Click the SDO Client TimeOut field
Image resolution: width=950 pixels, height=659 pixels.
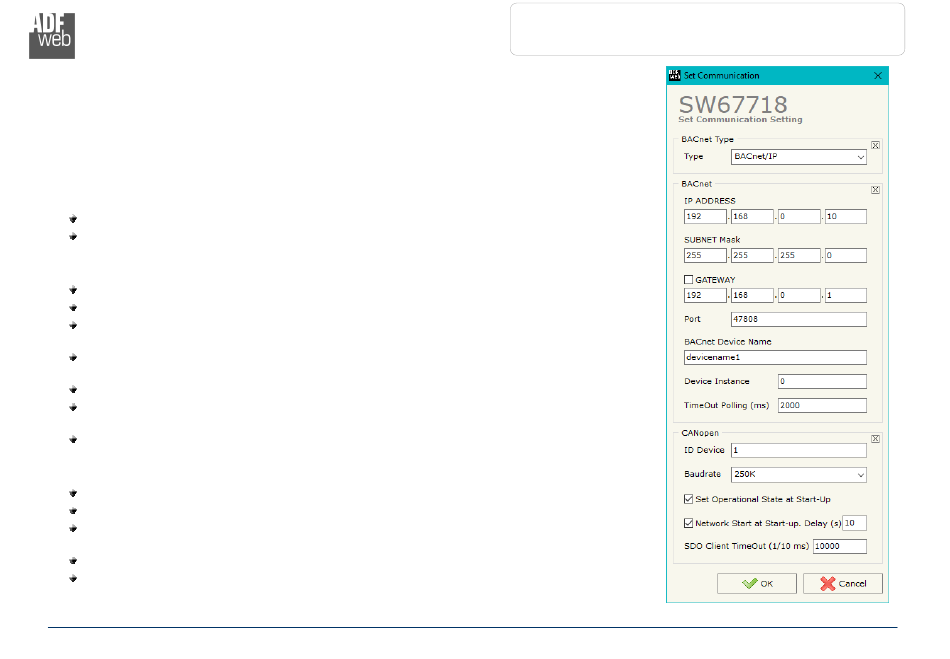[x=840, y=546]
